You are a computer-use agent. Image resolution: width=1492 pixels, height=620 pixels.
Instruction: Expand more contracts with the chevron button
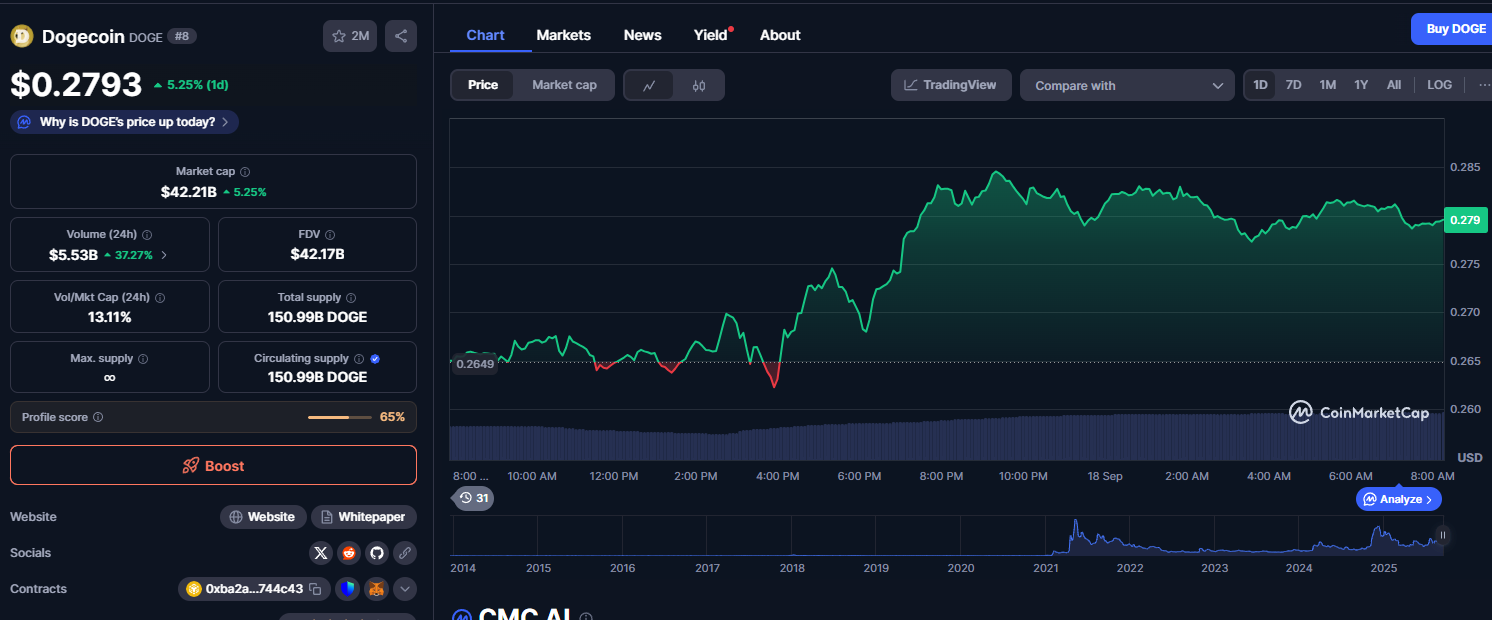pos(404,589)
